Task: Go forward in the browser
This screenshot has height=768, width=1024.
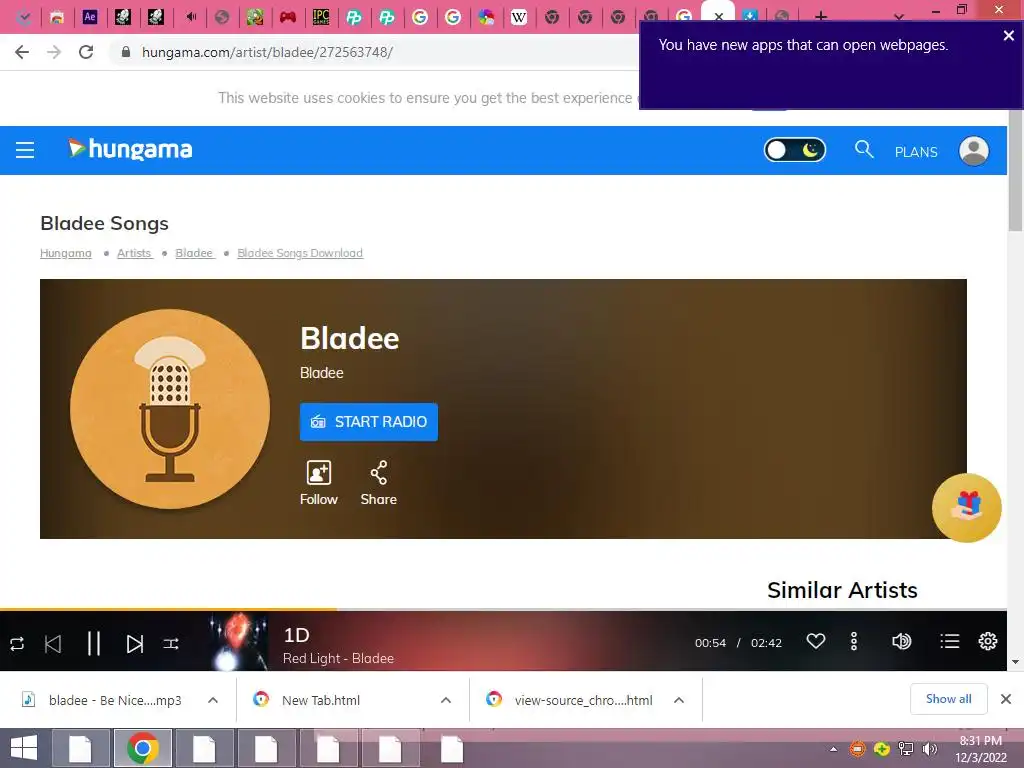Action: [54, 52]
